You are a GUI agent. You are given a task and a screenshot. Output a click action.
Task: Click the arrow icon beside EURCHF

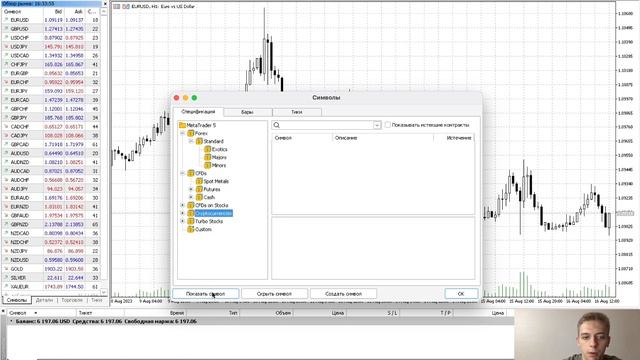[6, 82]
